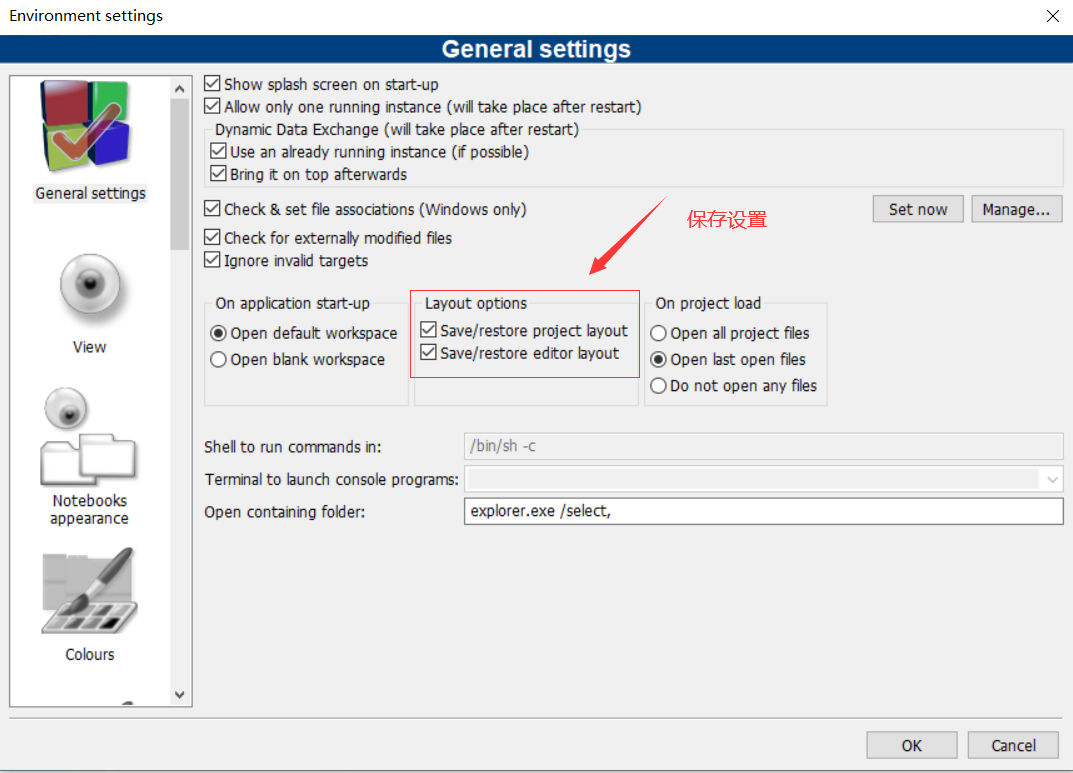
Task: Toggle Use an already running instance
Action: pos(218,151)
